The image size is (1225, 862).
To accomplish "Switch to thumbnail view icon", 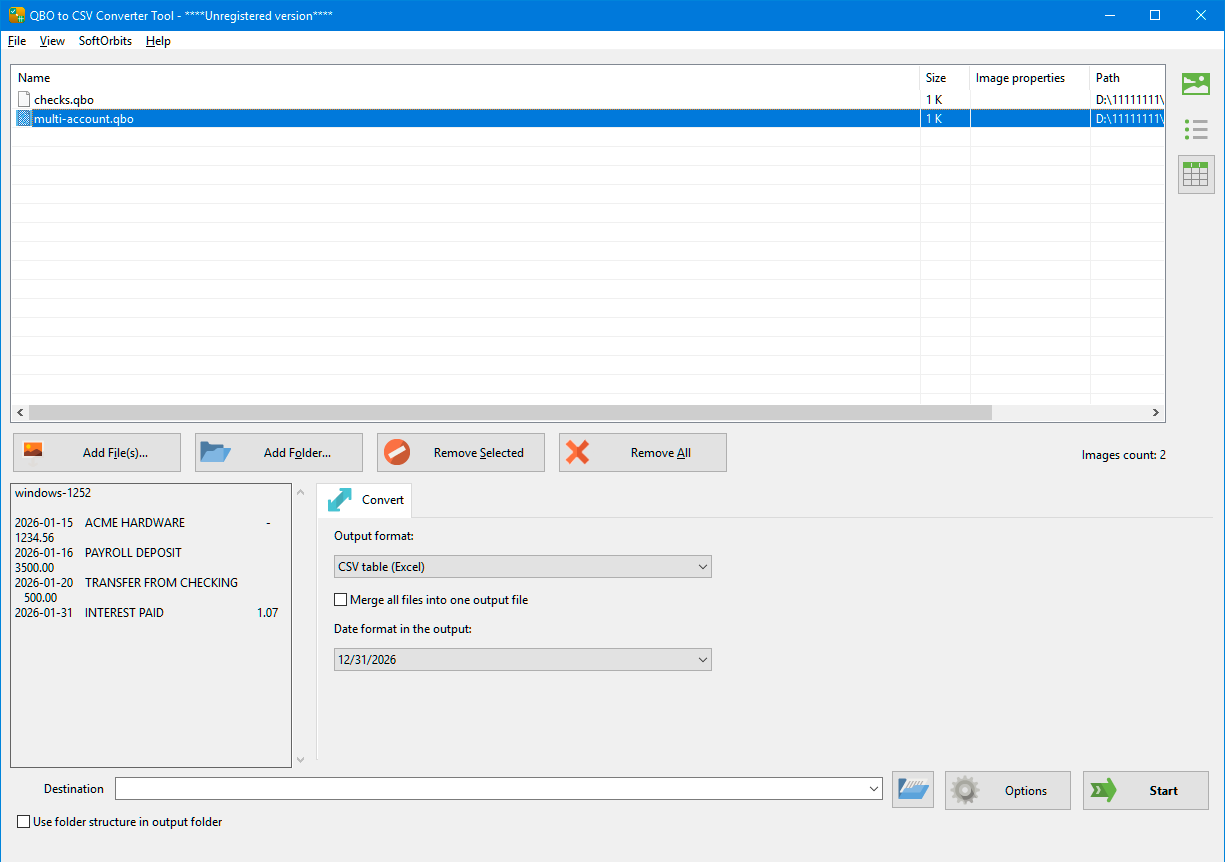I will coord(1196,84).
